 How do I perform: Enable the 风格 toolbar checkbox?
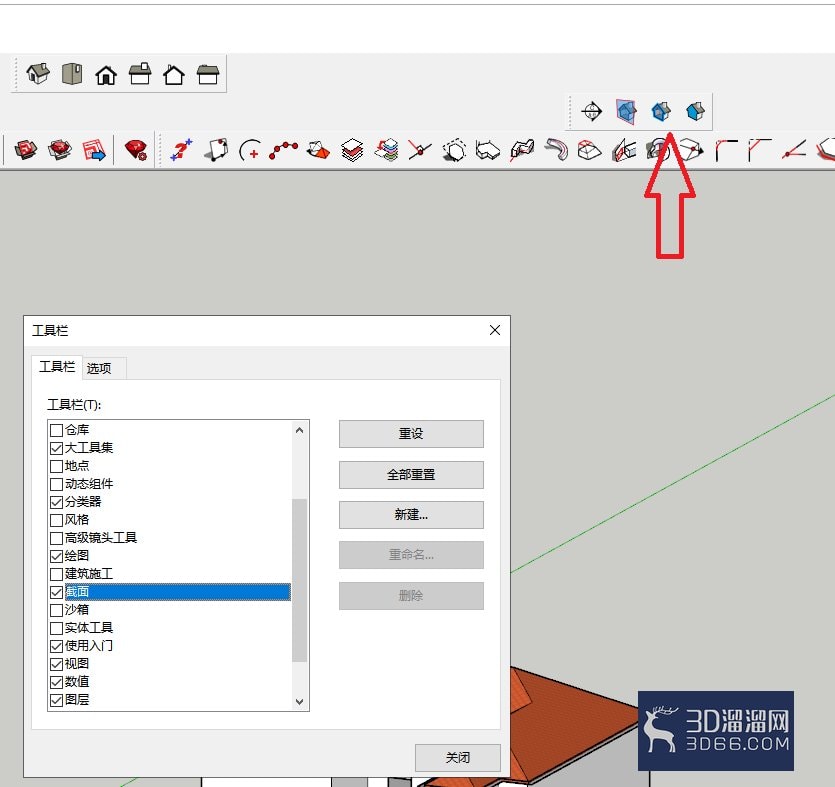tap(56, 520)
